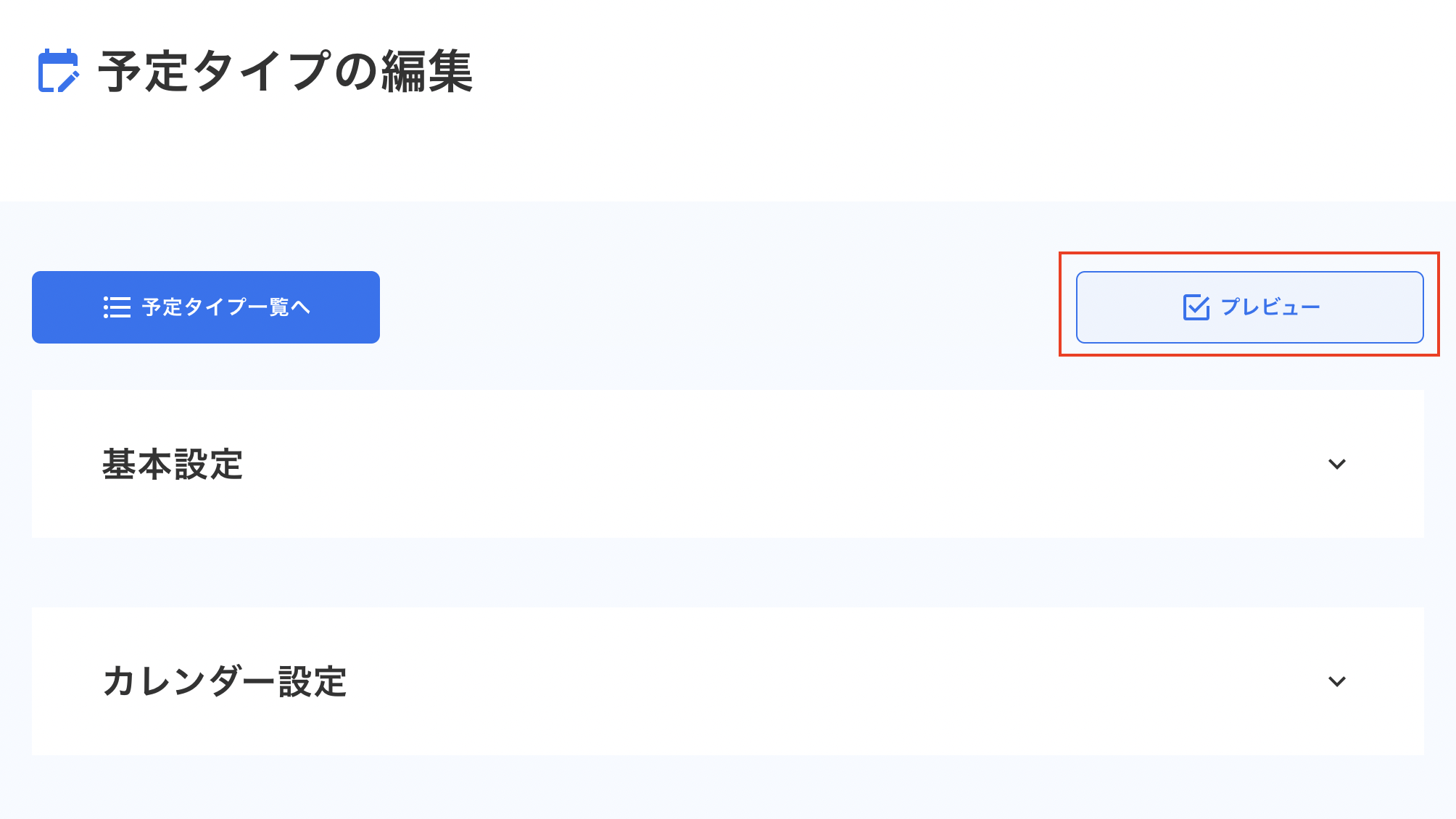Click the gap between 基本設定 and カレンダー設定 panels
Image resolution: width=1456 pixels, height=819 pixels.
point(725,573)
